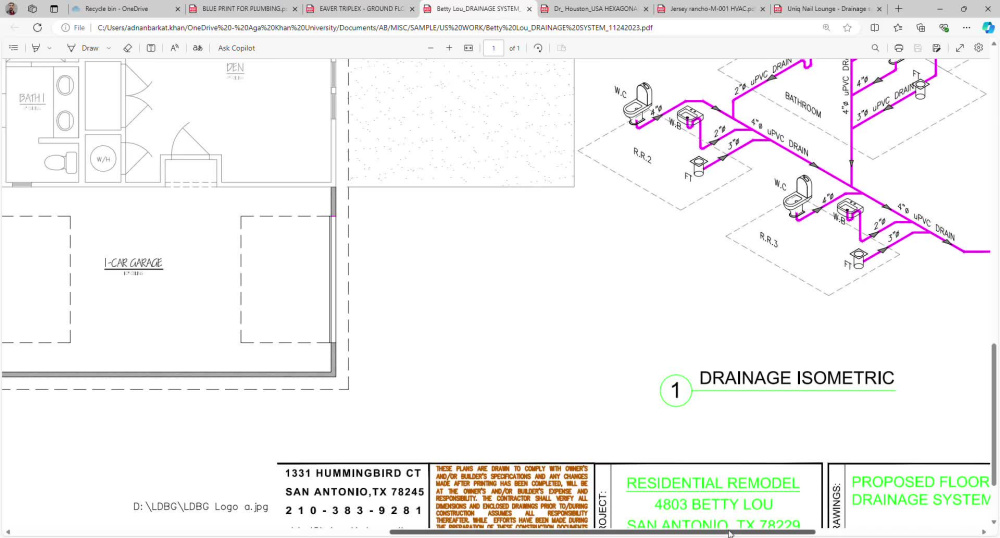Viewport: 1000px width, 538px height.
Task: Open PDF viewer settings gear
Action: (x=978, y=48)
